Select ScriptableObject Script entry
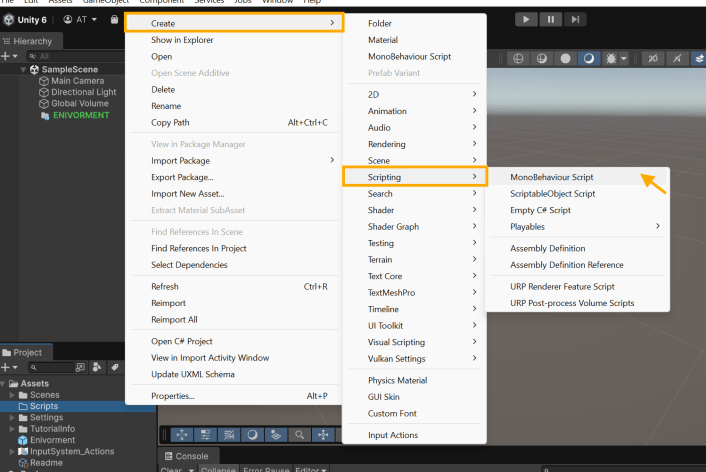 point(578,194)
